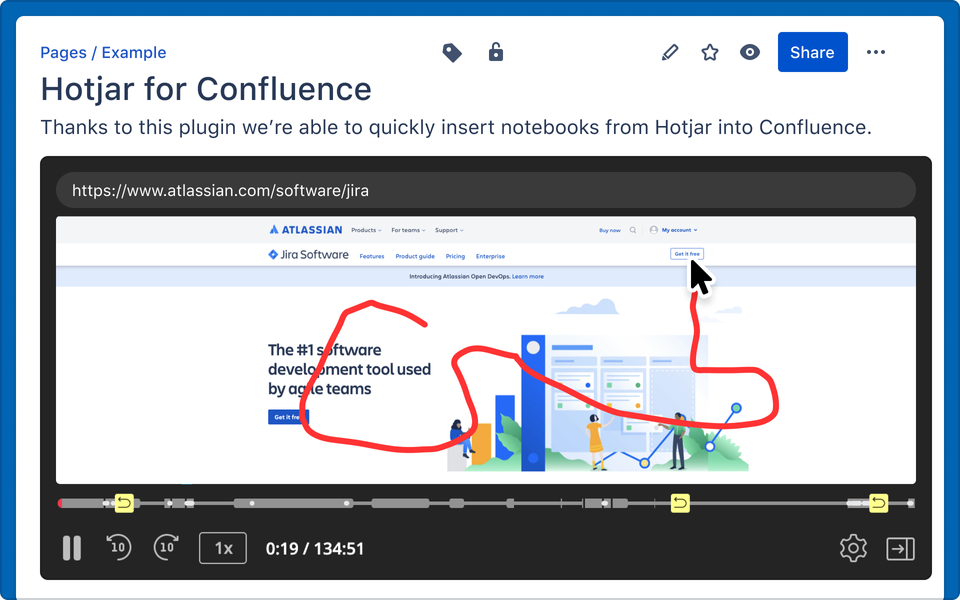Open the Enterprise tab in Jira navigation
The height and width of the screenshot is (600, 960).
click(x=490, y=257)
